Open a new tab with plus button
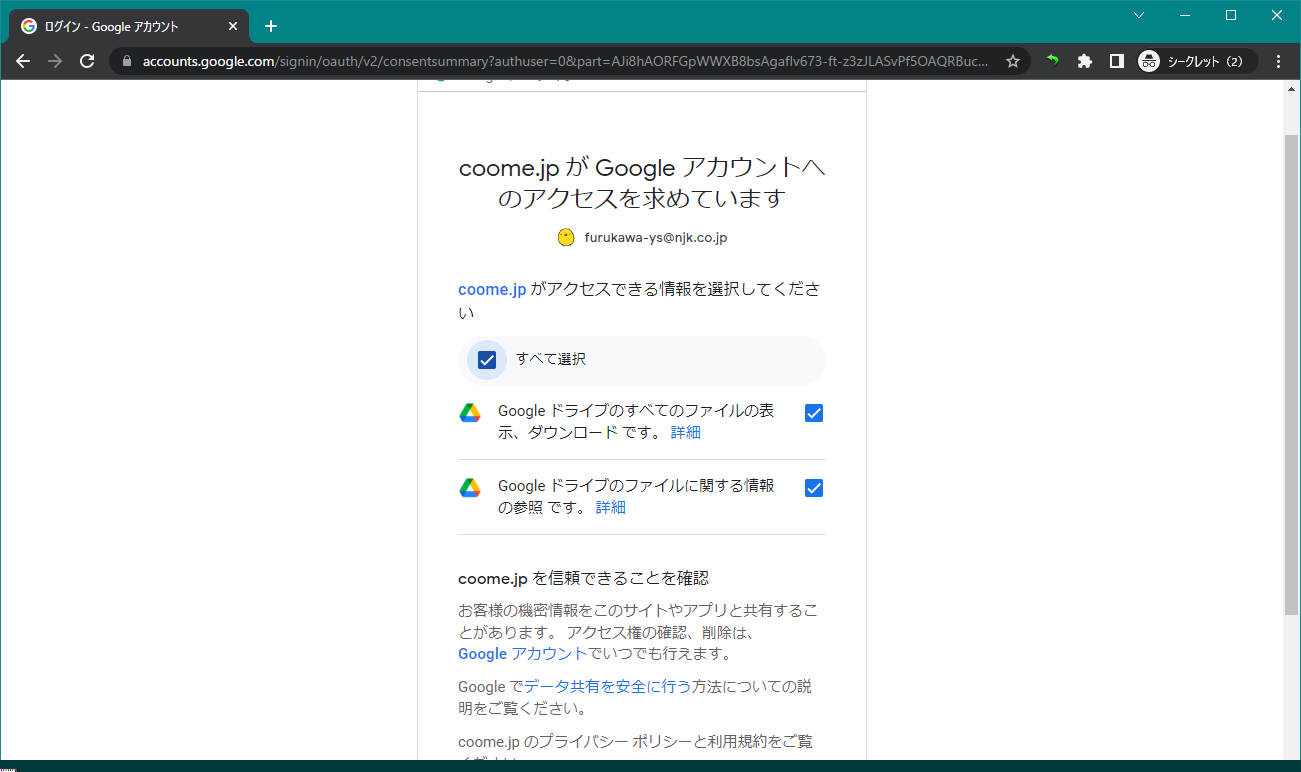Screen dimensions: 1301x772 click(271, 26)
